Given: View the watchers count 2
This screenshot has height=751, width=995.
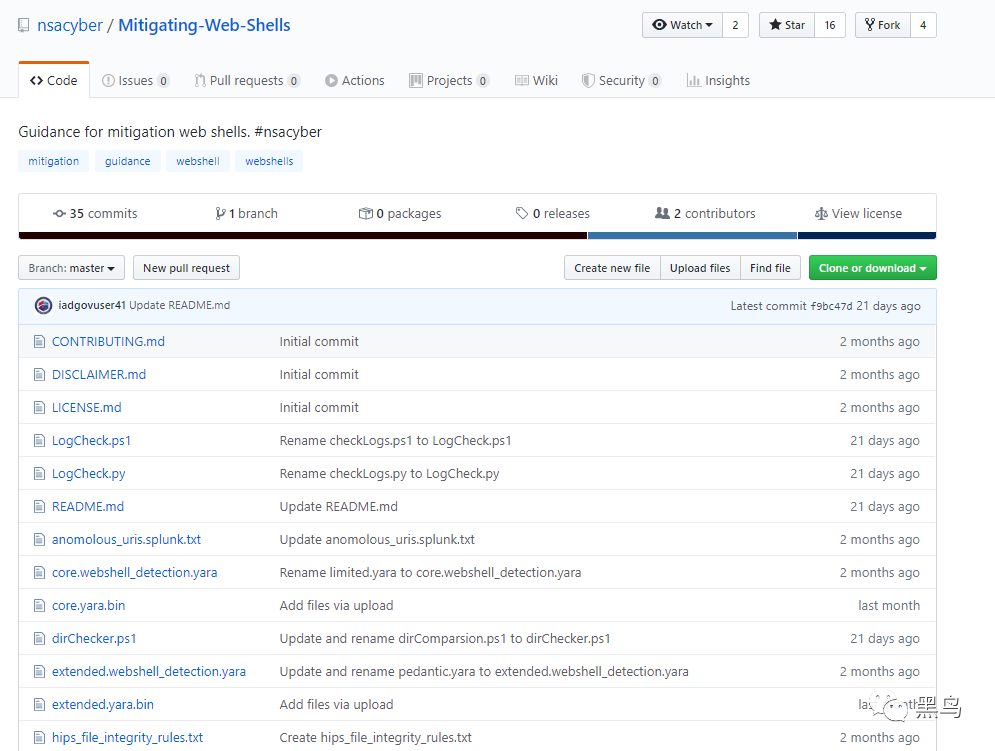Looking at the screenshot, I should (x=735, y=25).
